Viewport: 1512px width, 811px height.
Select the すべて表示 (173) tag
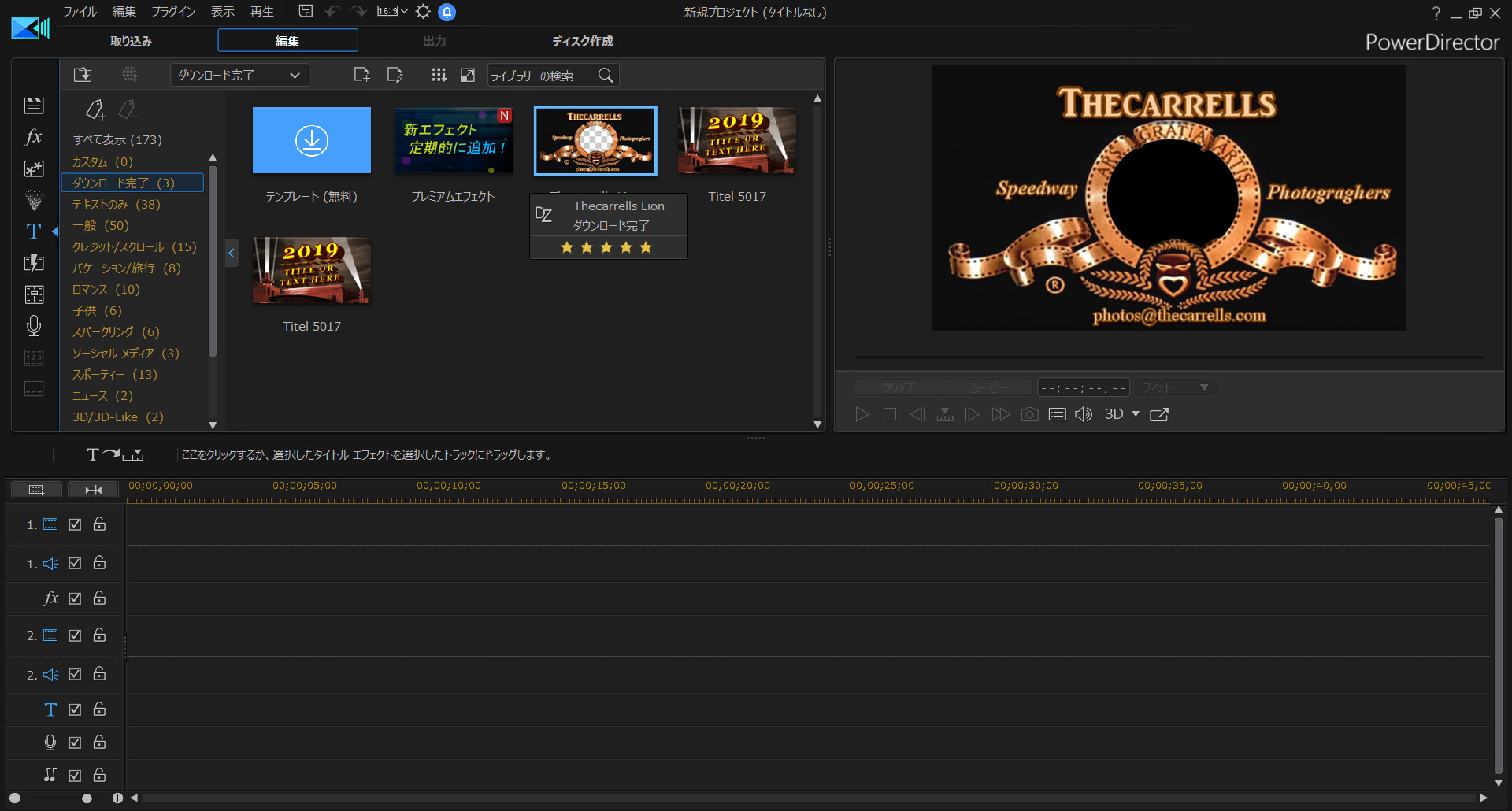pos(117,139)
